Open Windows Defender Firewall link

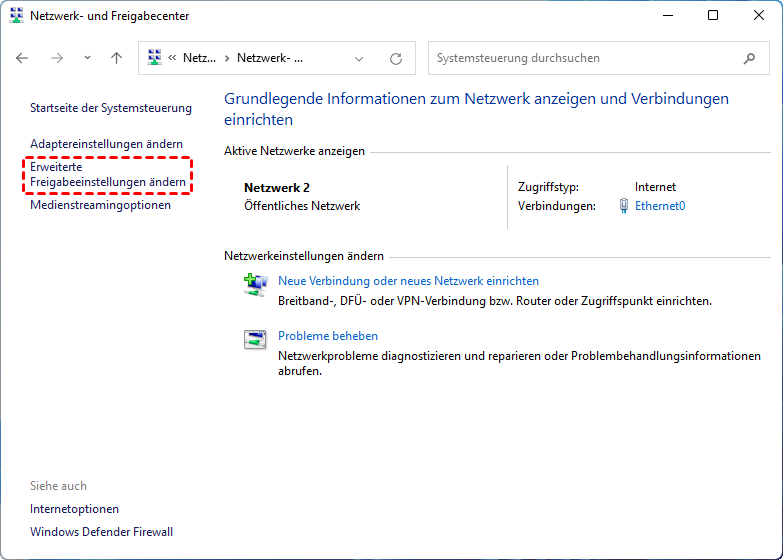click(x=101, y=531)
